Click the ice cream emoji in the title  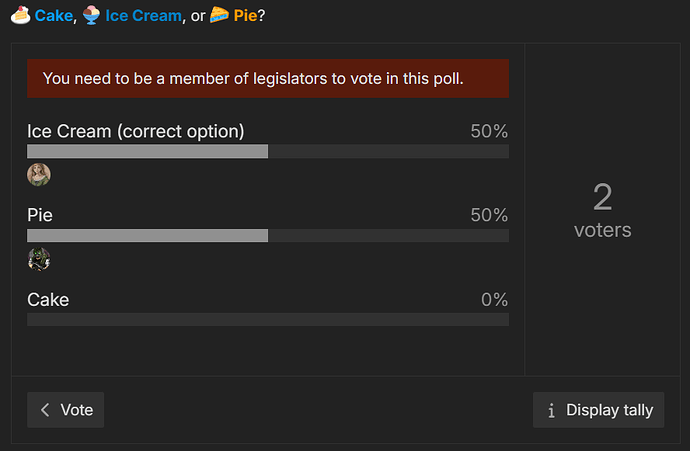(x=91, y=15)
